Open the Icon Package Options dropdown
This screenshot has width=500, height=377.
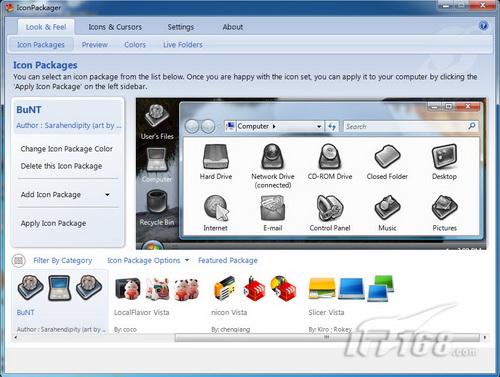point(148,260)
